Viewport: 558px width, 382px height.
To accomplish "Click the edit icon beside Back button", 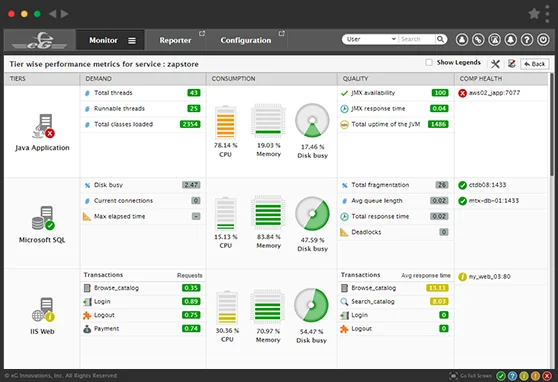I will pyautogui.click(x=512, y=64).
